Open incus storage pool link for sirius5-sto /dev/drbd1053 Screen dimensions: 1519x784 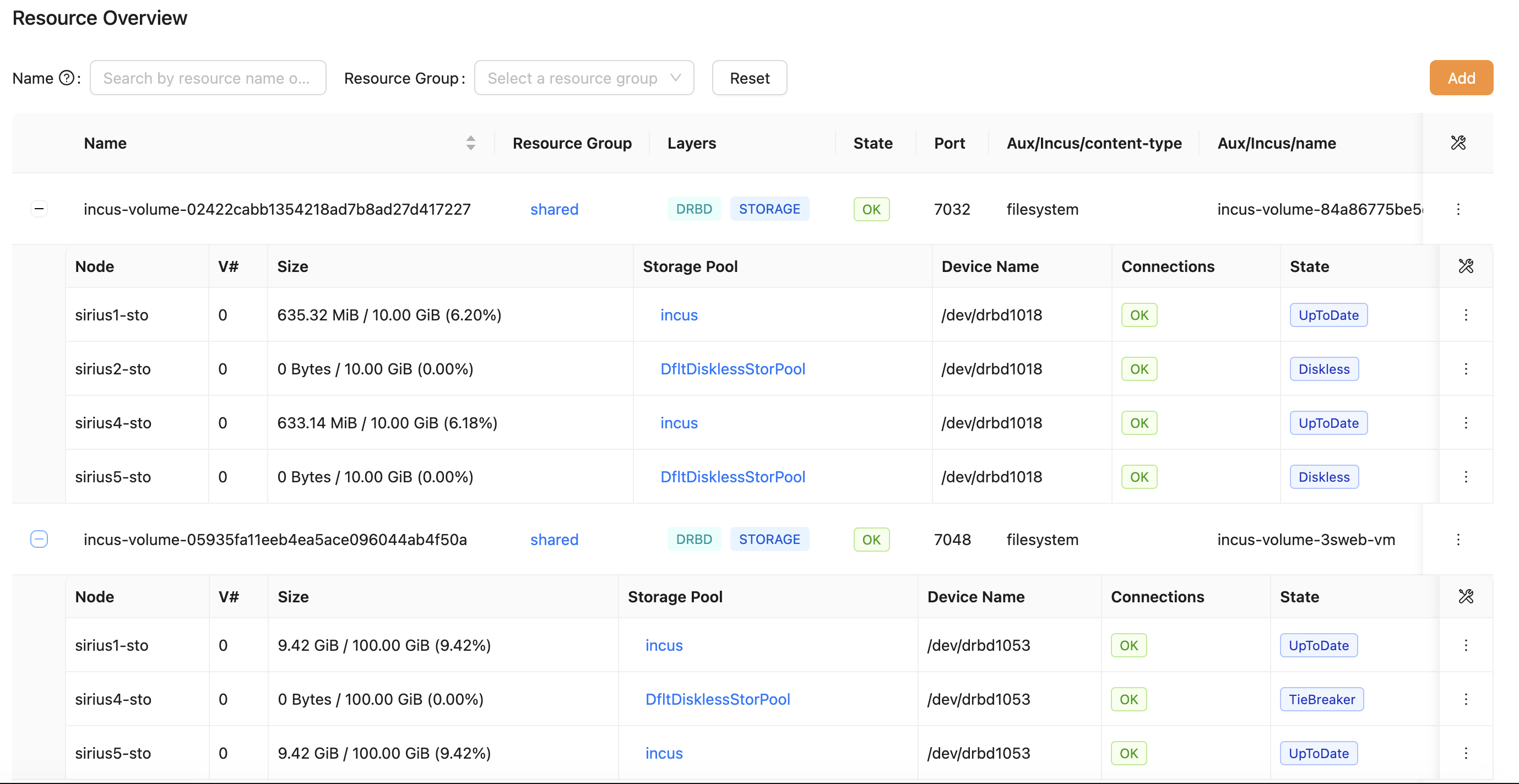[x=663, y=753]
